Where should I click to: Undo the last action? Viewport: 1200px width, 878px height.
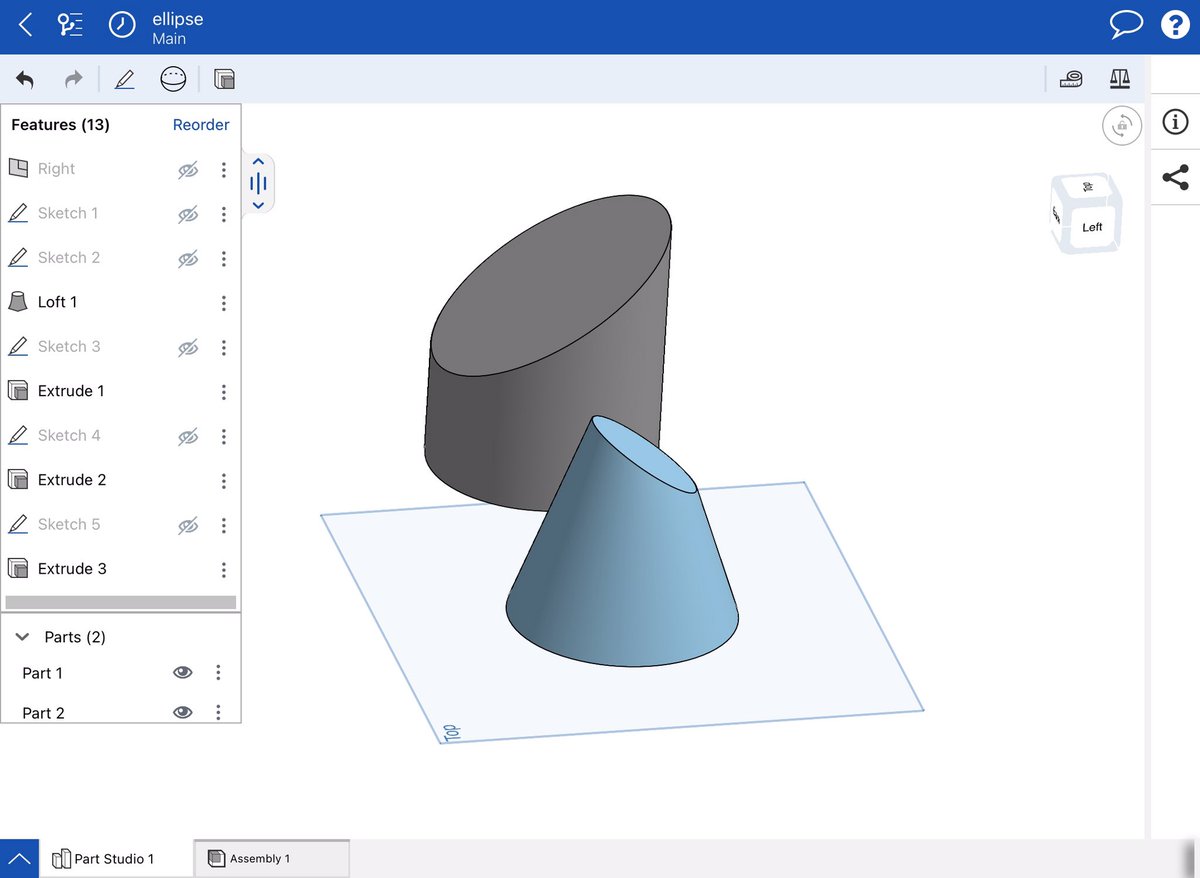click(25, 79)
